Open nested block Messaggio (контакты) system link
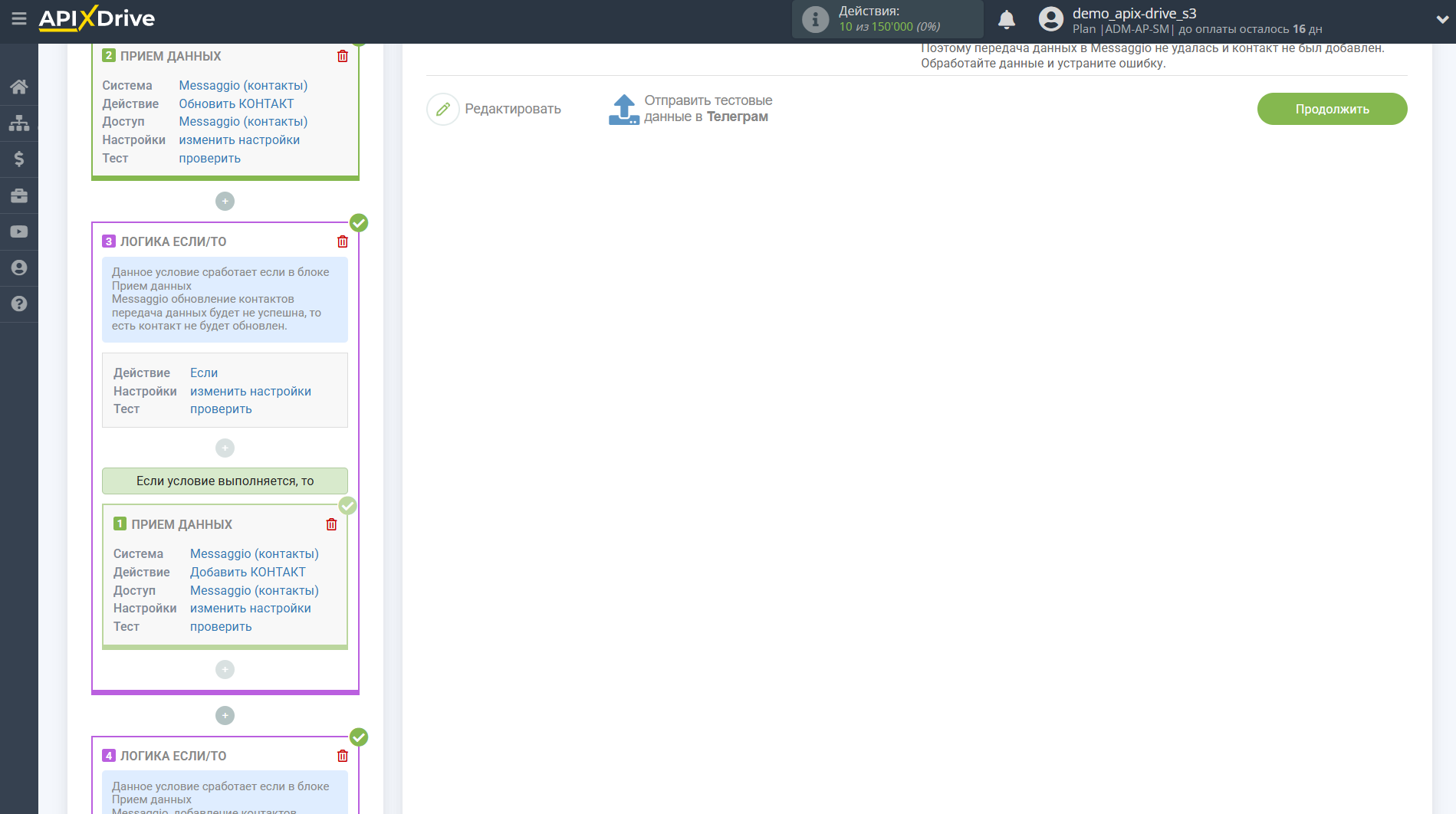Viewport: 1456px width, 814px height. click(x=255, y=553)
